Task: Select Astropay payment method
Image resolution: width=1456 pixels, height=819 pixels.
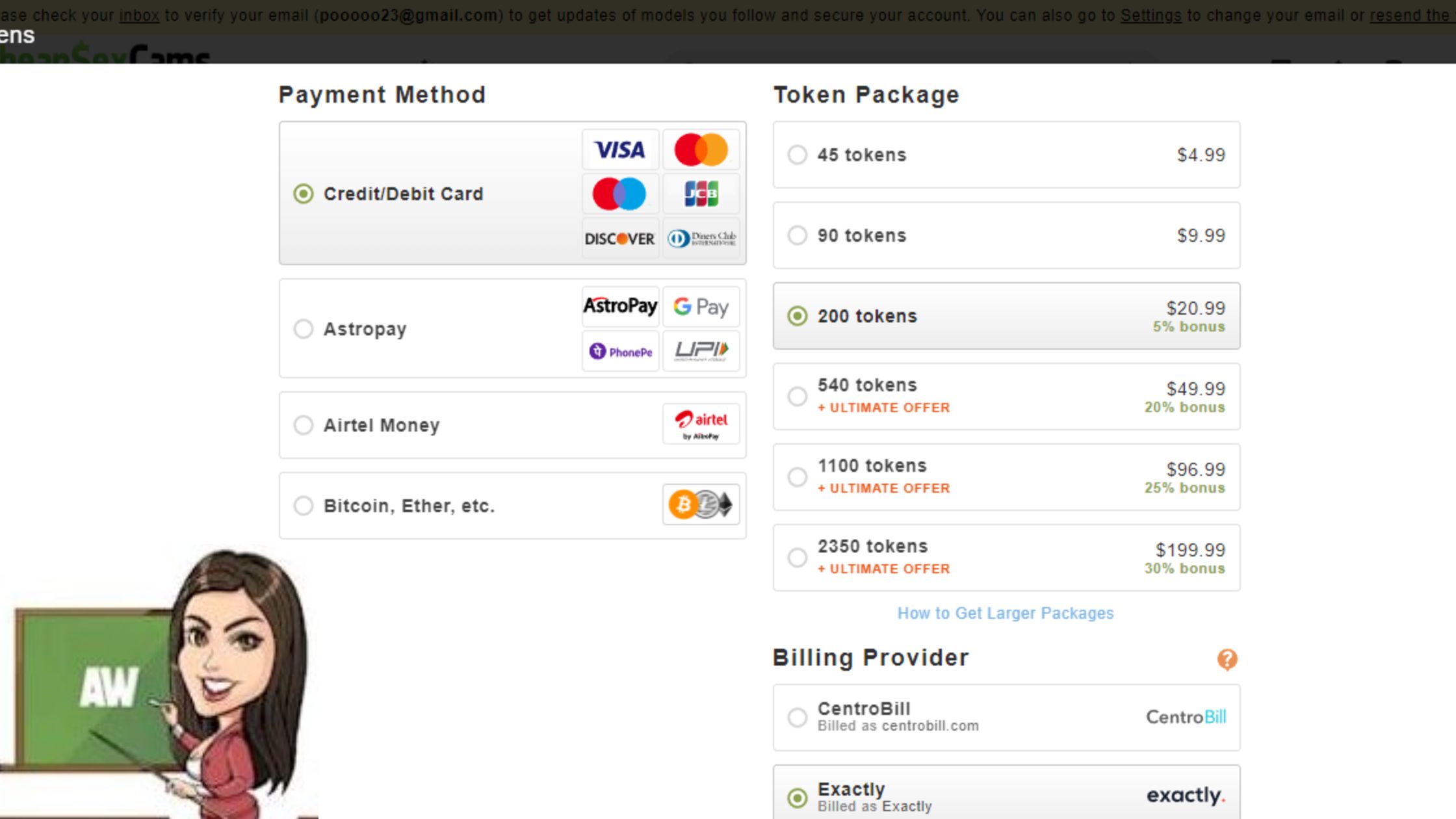Action: pyautogui.click(x=513, y=328)
